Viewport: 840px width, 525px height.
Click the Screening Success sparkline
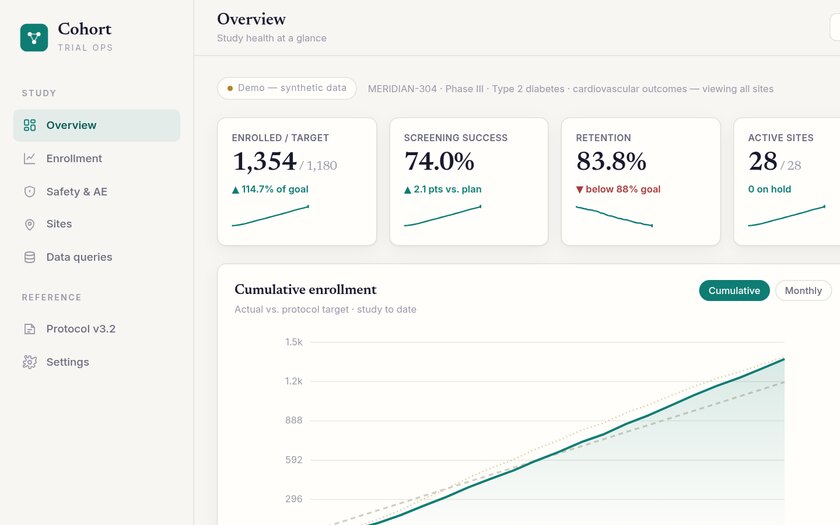442,216
